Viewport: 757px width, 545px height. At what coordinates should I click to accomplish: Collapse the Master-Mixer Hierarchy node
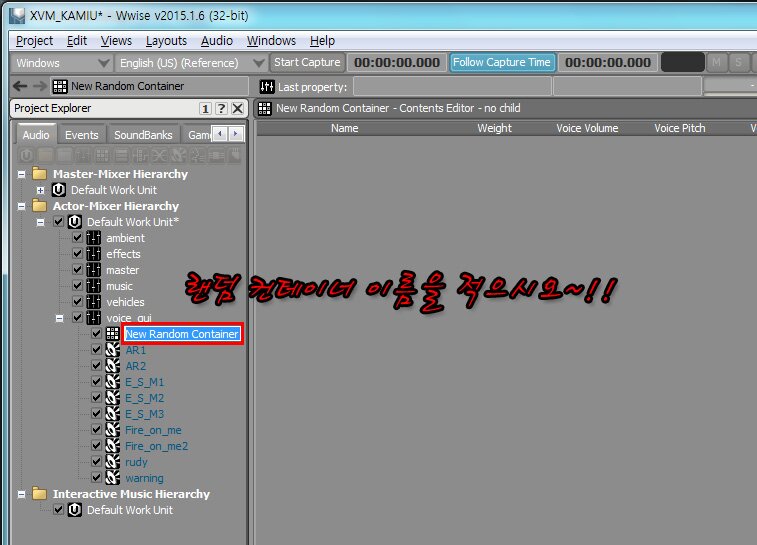tap(21, 174)
